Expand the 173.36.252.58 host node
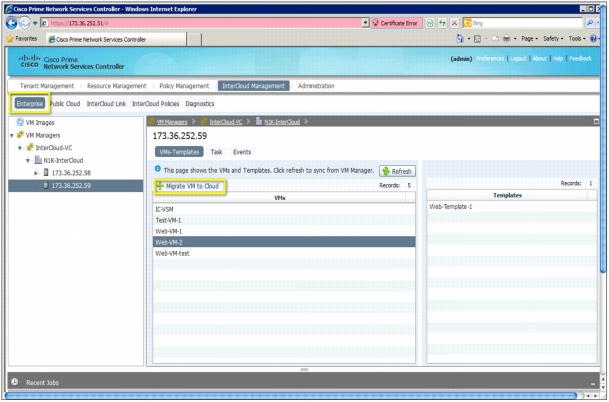This screenshot has height=402, width=609. coord(36,173)
